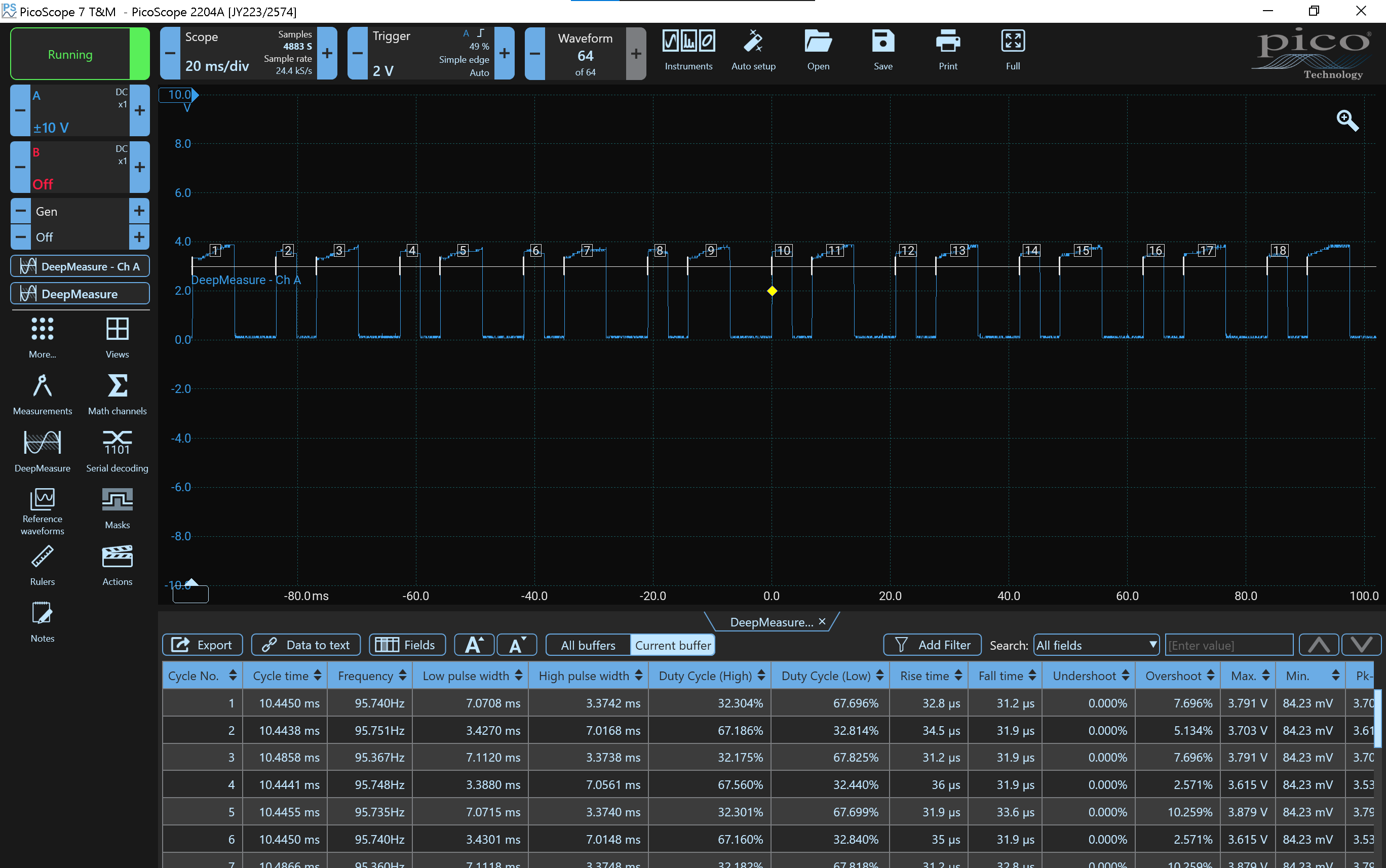Decrease the timebase with Scope minus
This screenshot has width=1386, height=868.
coord(170,53)
